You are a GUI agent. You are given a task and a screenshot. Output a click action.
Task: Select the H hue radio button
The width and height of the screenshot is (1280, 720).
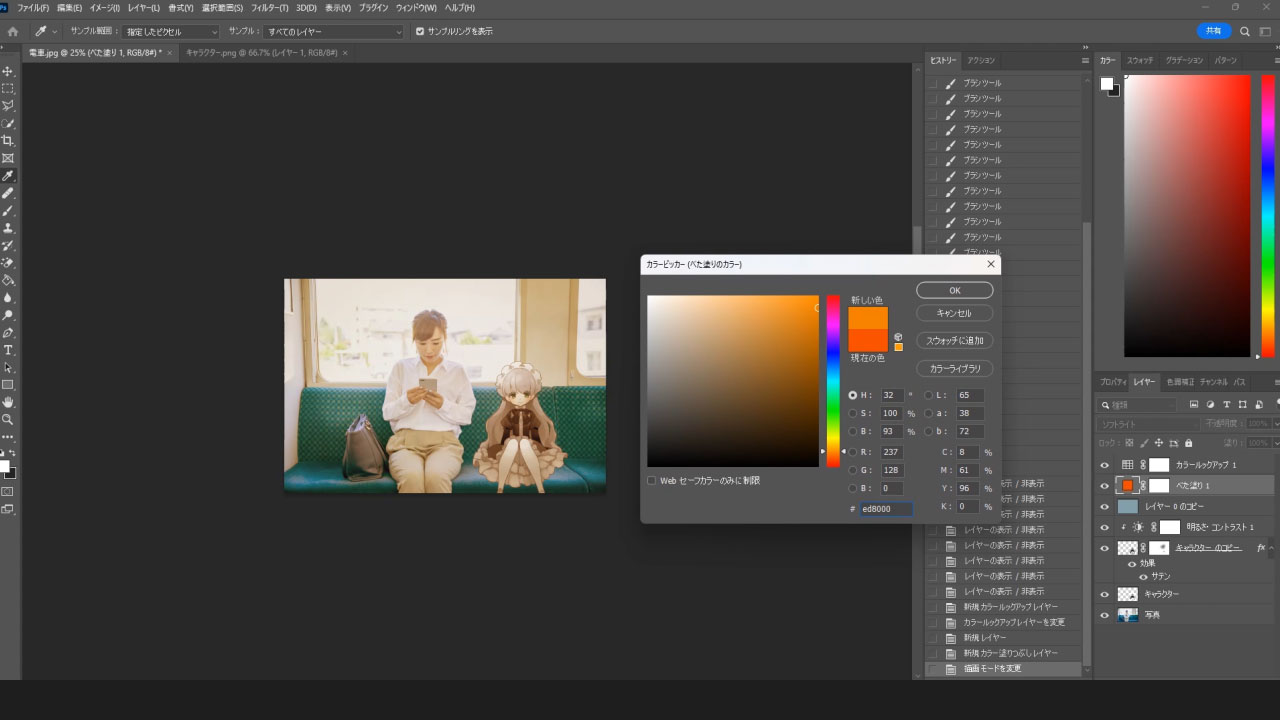[853, 395]
